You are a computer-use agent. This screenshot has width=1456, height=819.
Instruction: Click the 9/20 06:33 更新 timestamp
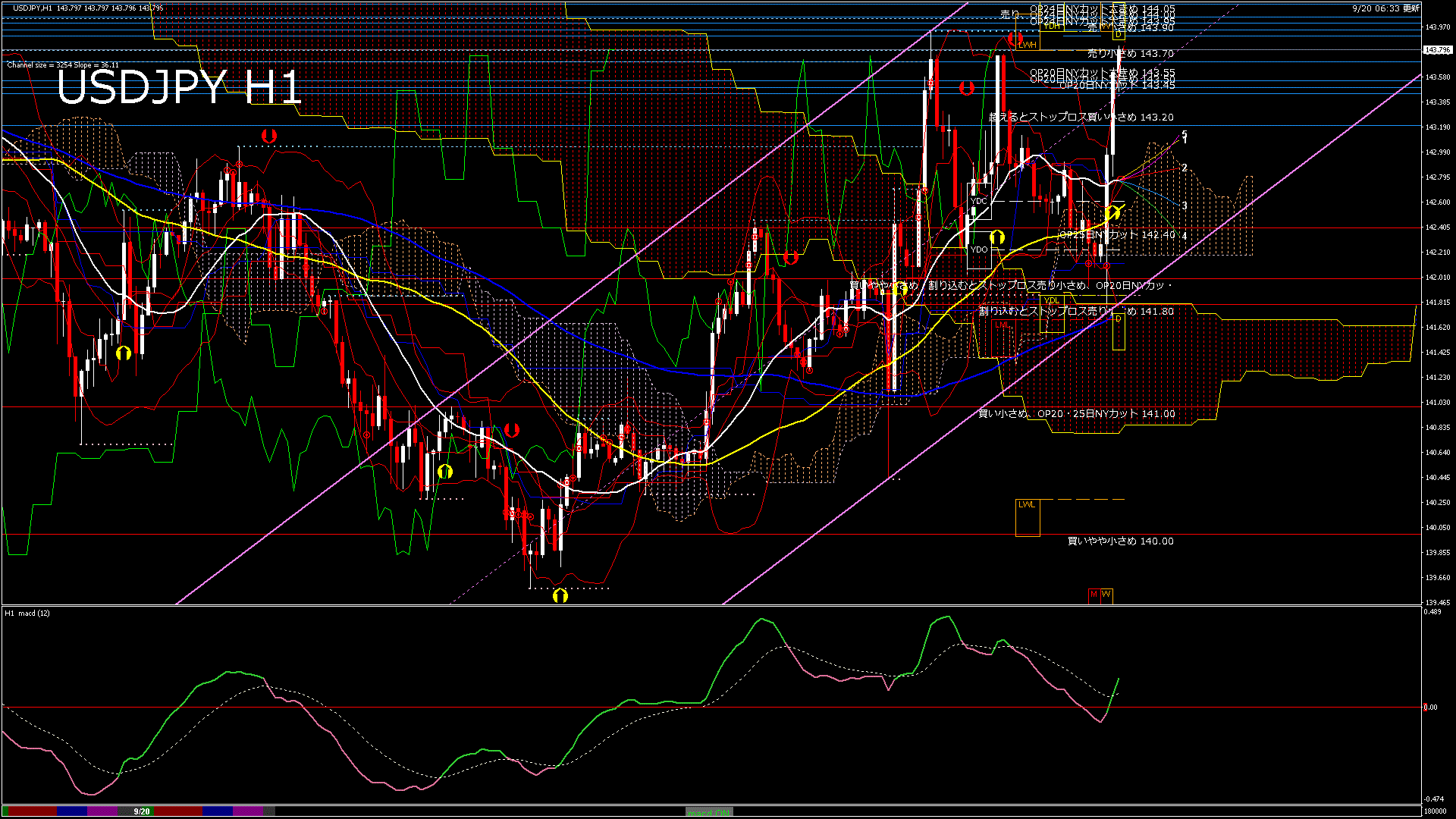[1385, 8]
